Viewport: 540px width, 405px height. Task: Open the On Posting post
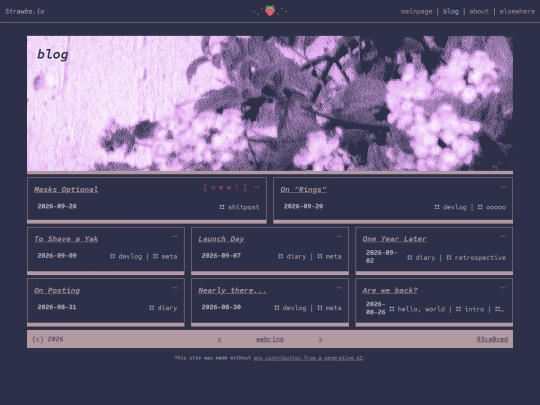[57, 290]
